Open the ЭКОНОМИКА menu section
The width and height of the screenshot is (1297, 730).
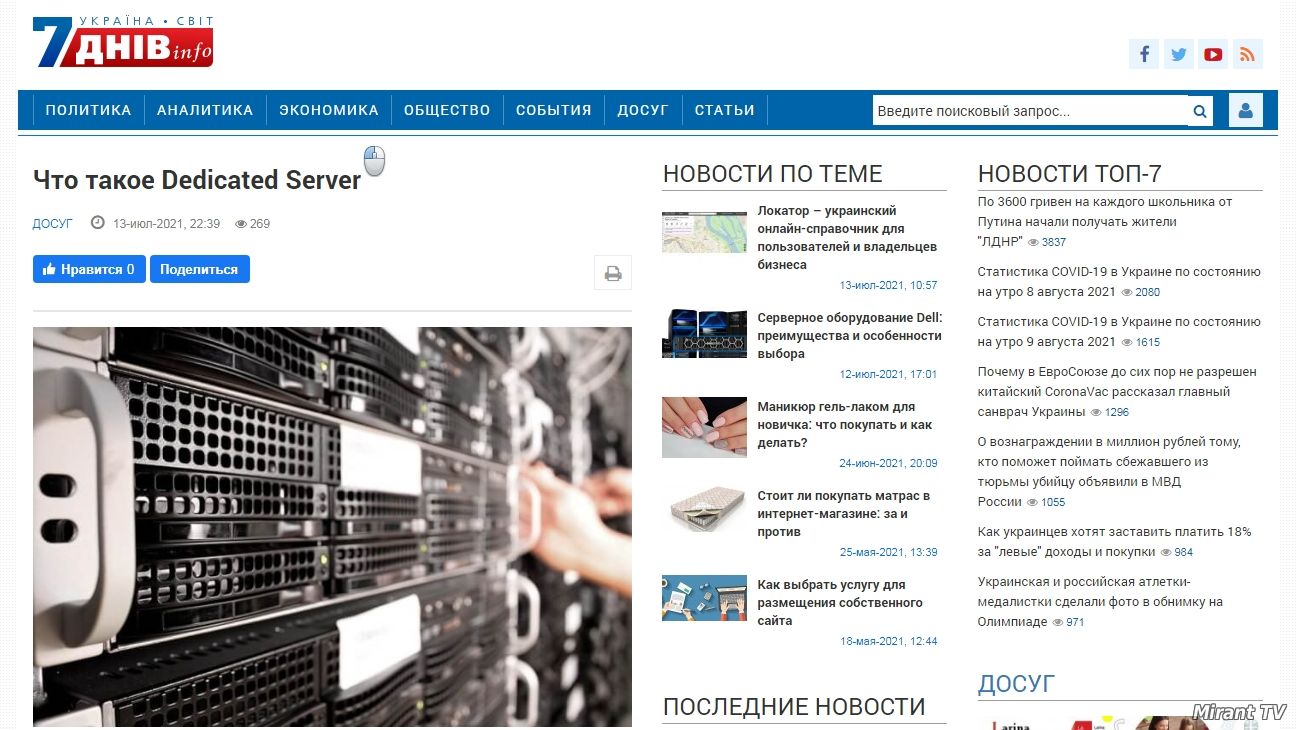pyautogui.click(x=329, y=110)
